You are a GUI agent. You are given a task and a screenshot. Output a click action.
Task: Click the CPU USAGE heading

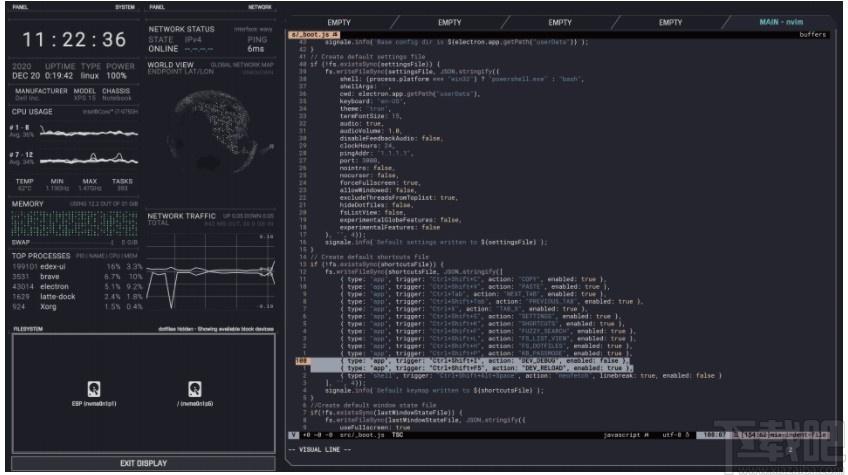tap(32, 111)
